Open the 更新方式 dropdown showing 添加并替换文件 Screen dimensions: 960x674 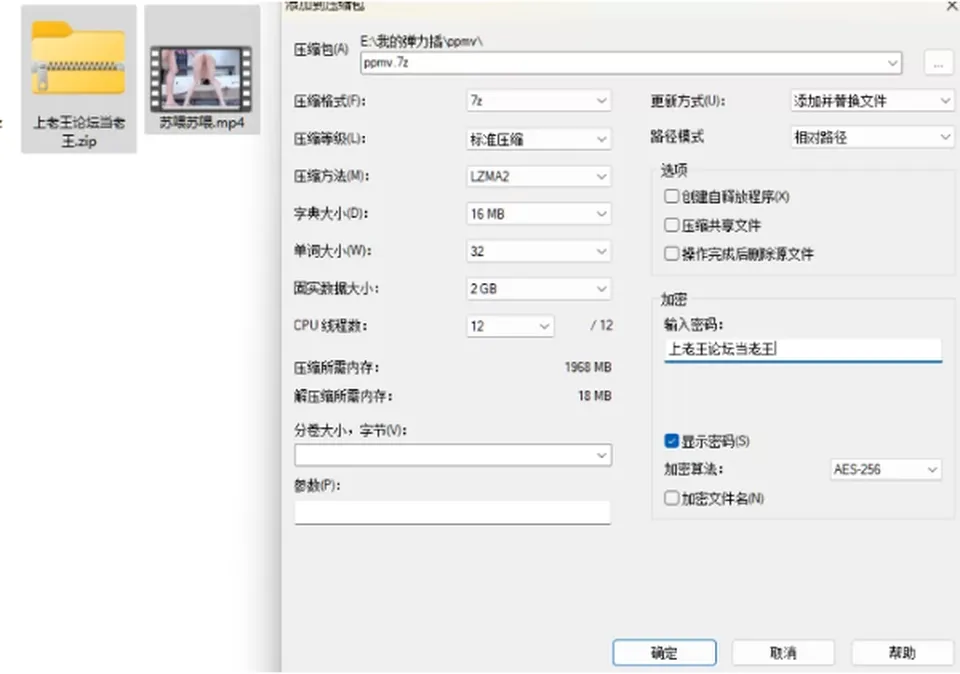point(872,101)
